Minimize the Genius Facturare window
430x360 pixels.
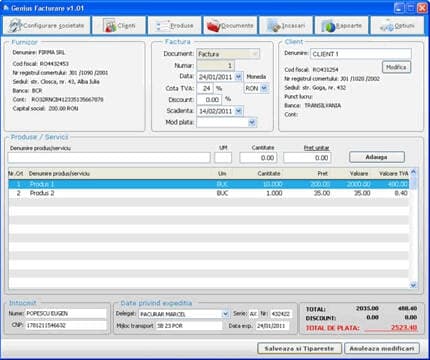pos(399,8)
